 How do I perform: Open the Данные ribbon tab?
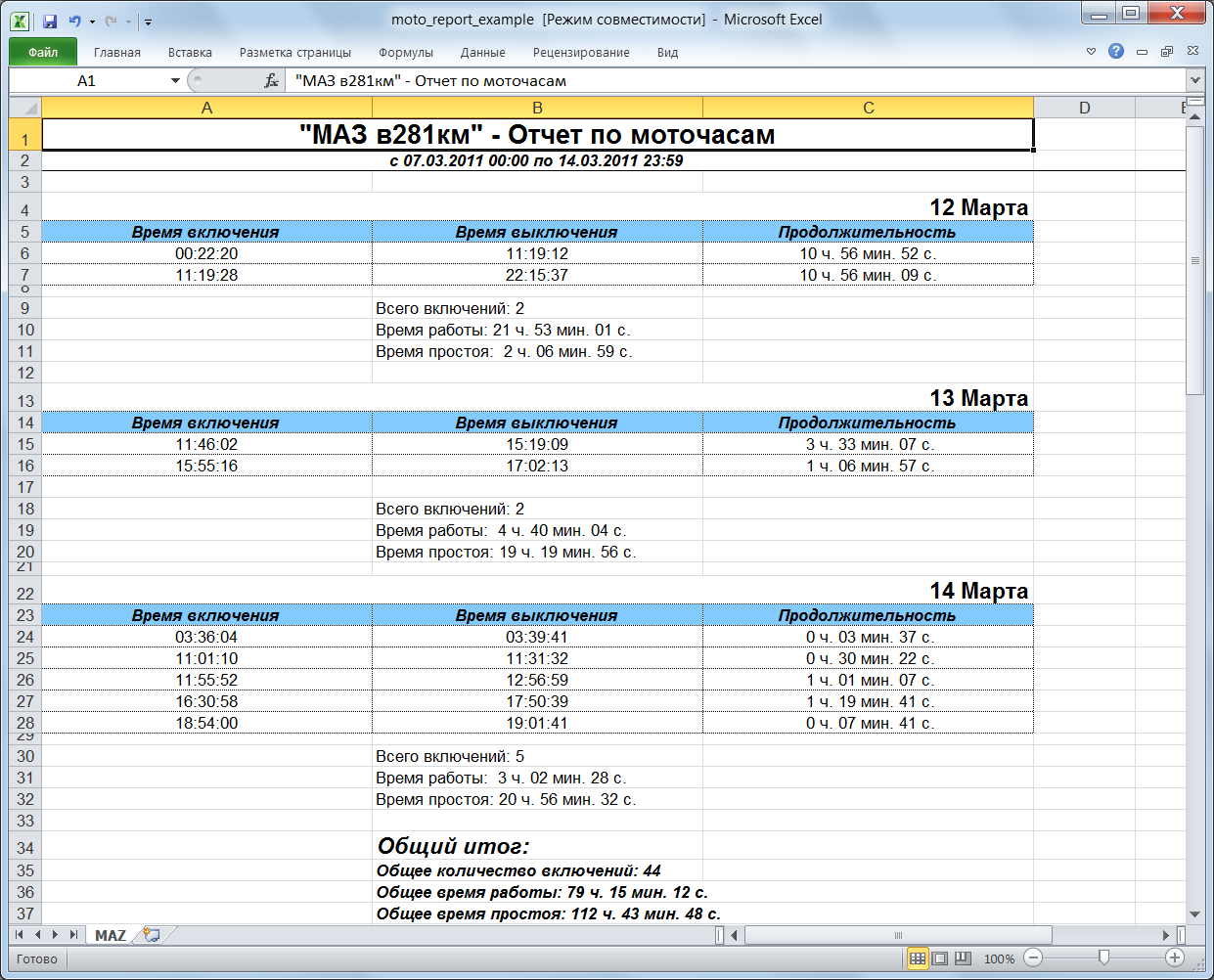(x=483, y=53)
